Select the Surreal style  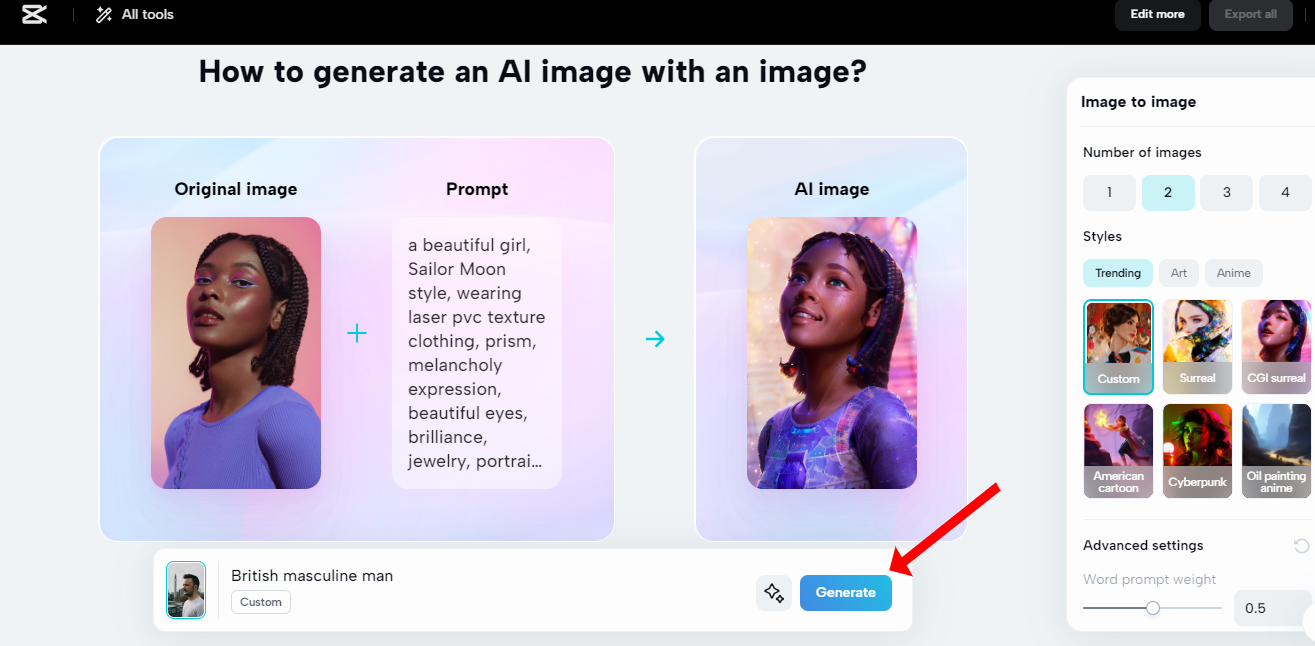click(x=1197, y=345)
